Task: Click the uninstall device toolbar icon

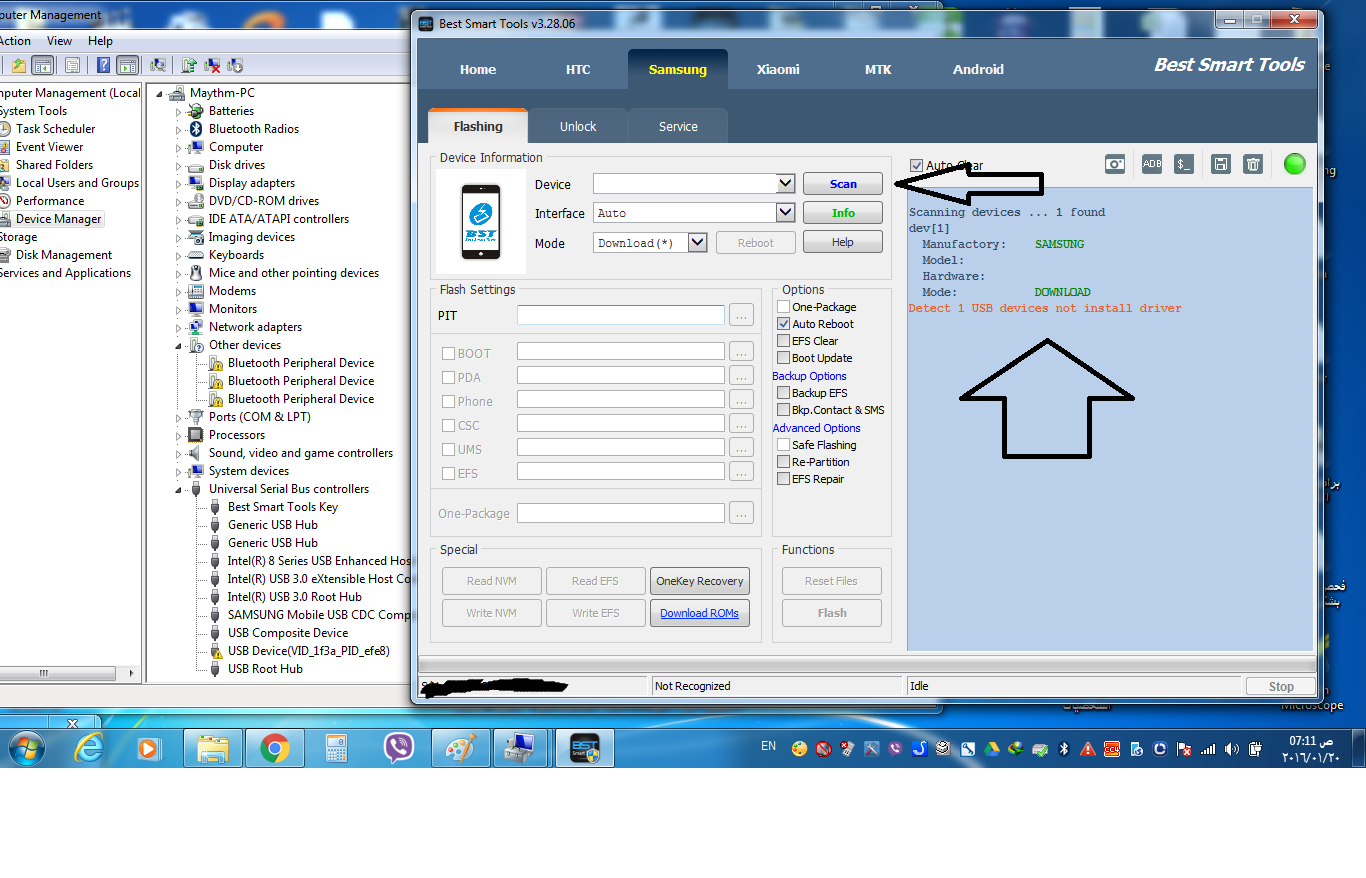Action: (x=213, y=65)
